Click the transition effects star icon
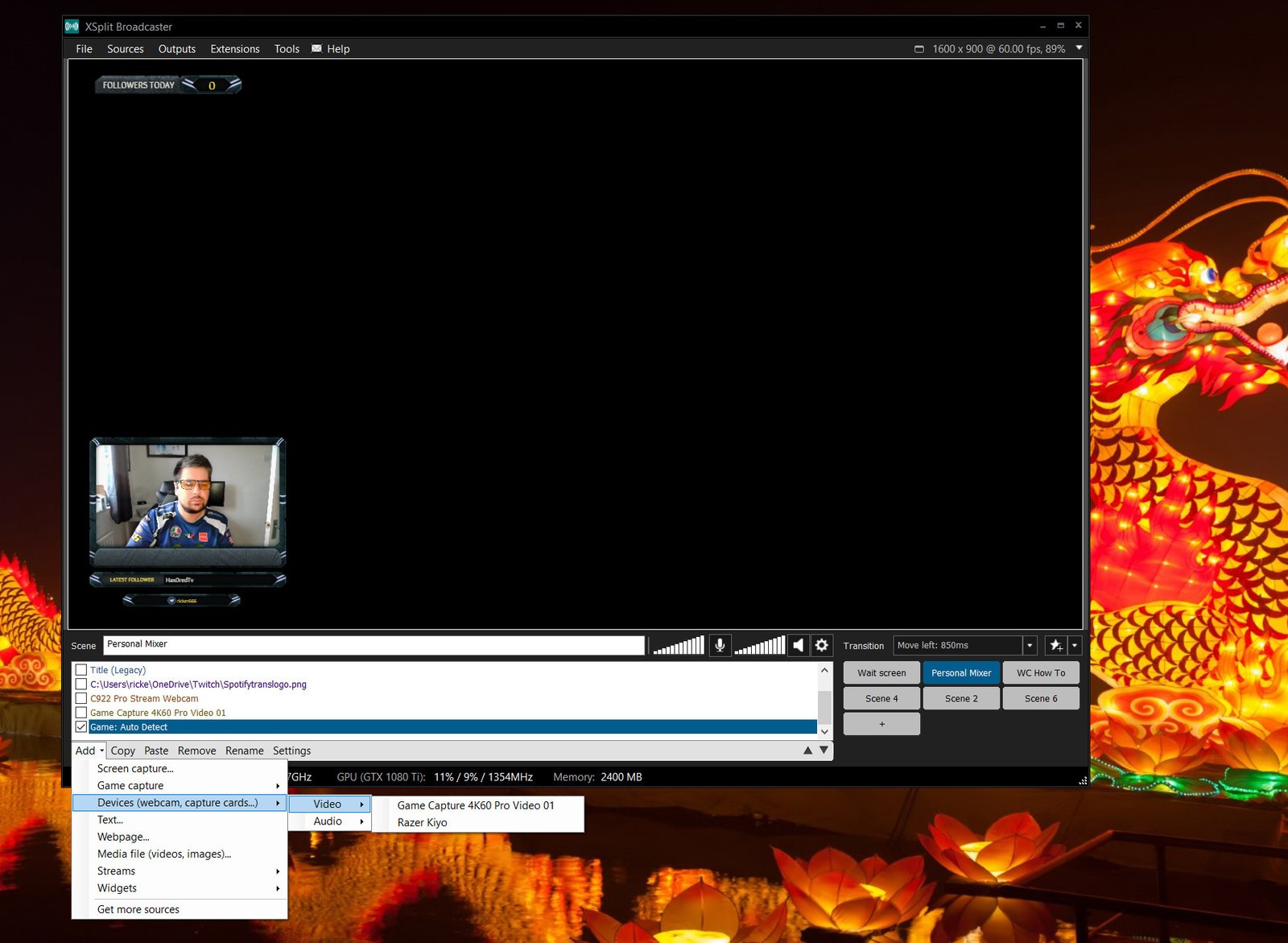 (1056, 644)
